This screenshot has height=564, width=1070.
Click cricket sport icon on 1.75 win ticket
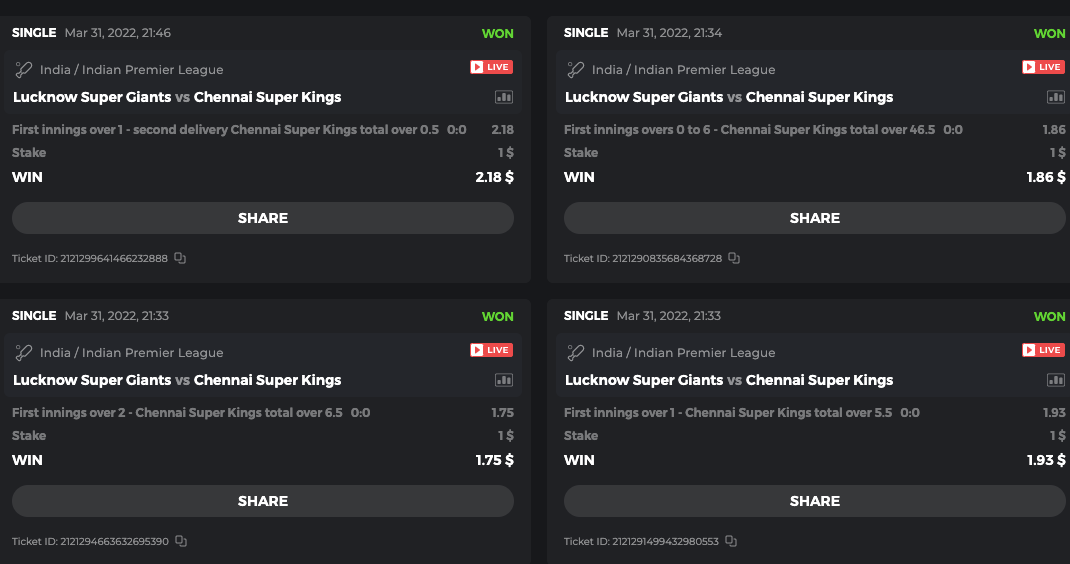click(24, 352)
